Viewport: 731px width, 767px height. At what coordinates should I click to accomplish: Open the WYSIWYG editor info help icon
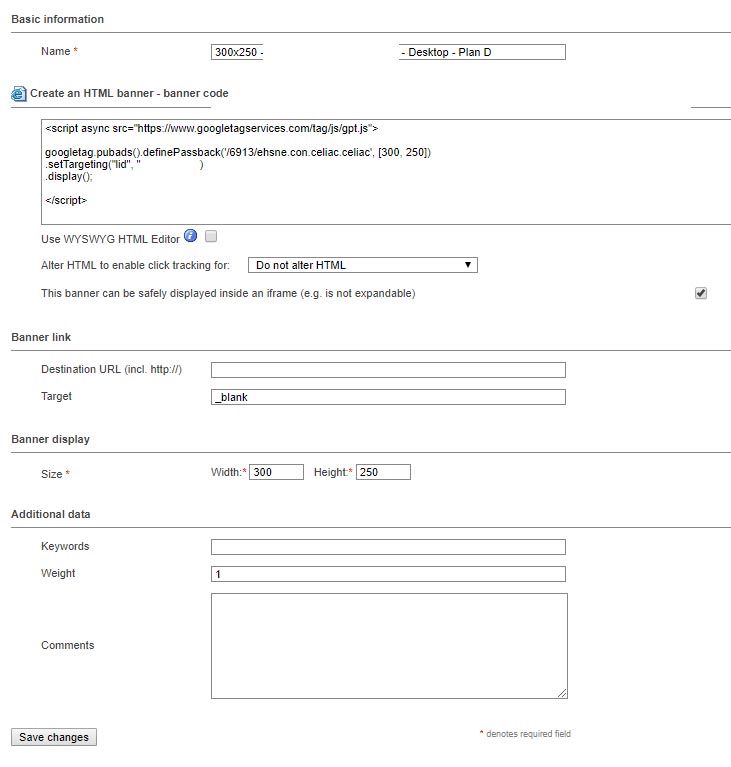point(190,236)
